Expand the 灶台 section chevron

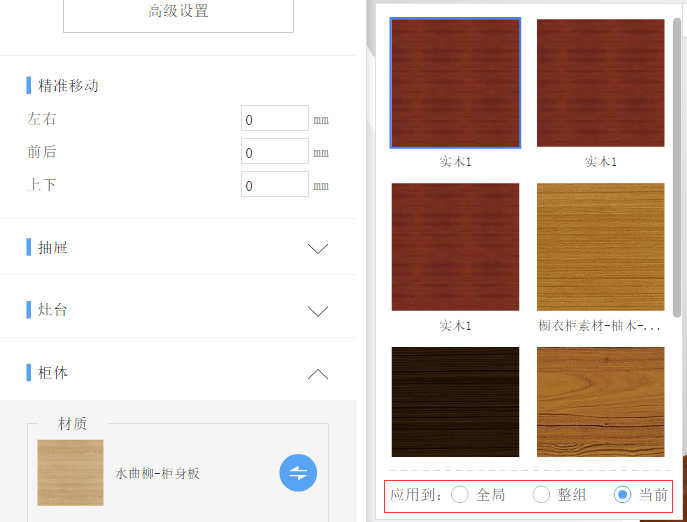tap(318, 311)
